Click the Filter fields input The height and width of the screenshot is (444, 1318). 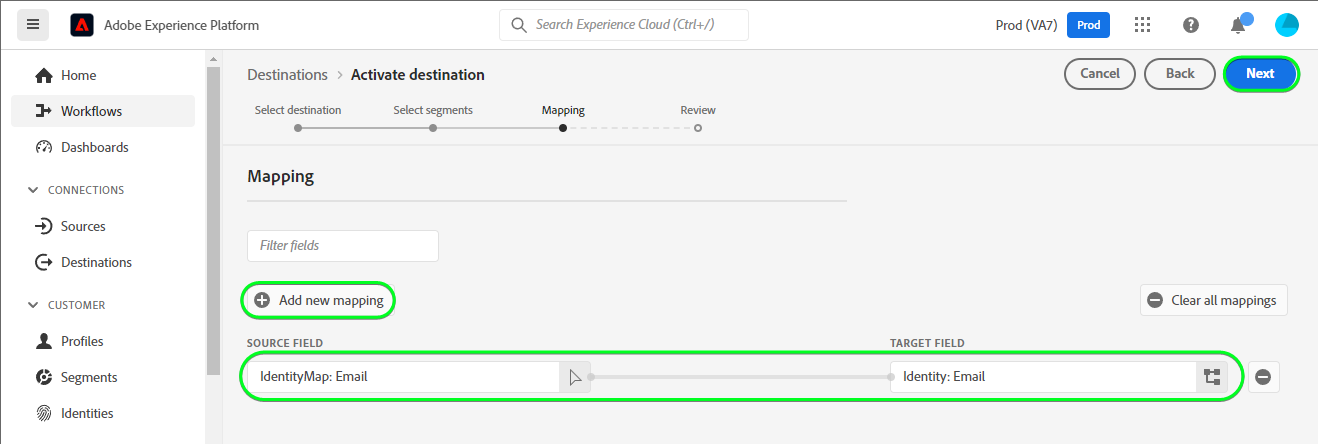(x=342, y=245)
